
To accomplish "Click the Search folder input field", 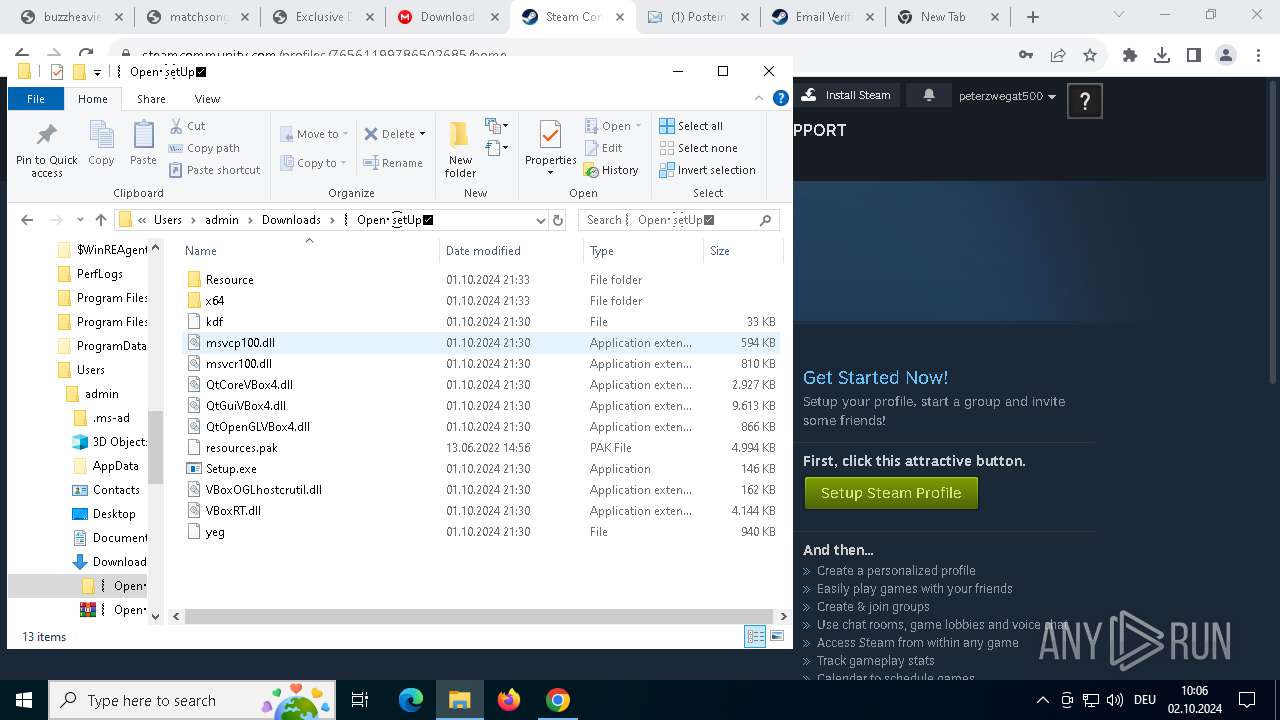I will (678, 220).
